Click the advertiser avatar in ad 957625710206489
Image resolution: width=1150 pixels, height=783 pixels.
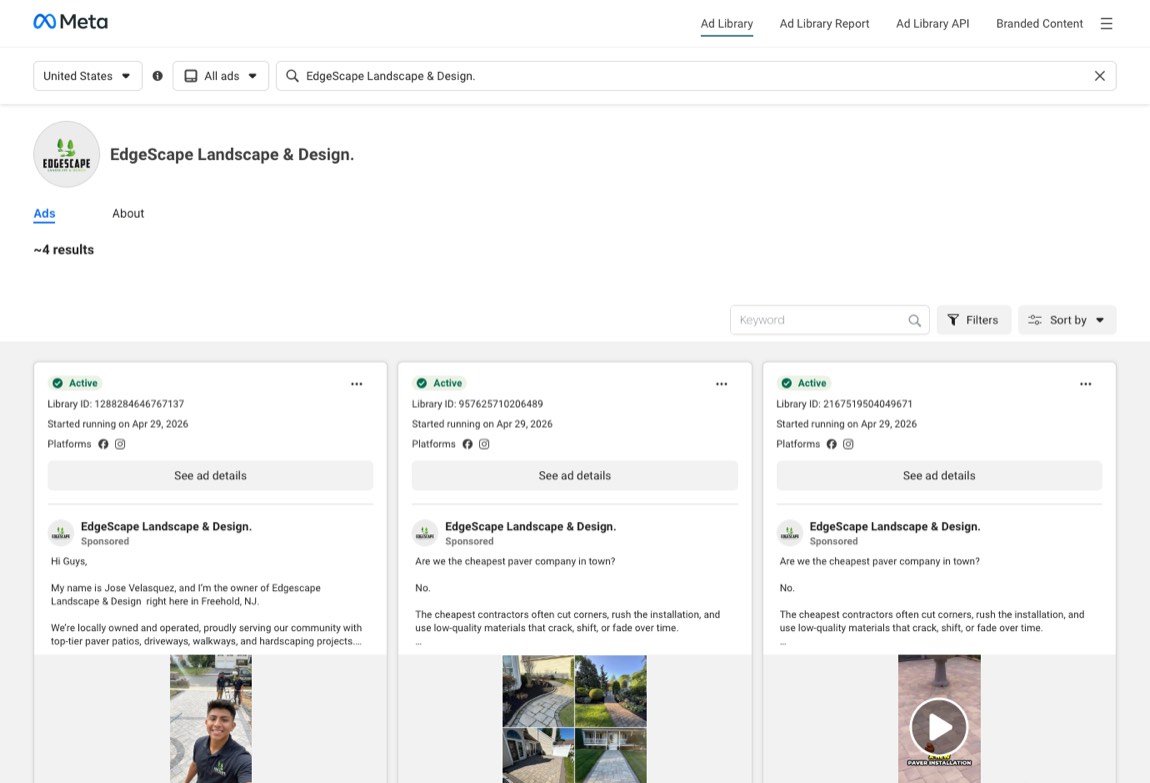[x=425, y=533]
